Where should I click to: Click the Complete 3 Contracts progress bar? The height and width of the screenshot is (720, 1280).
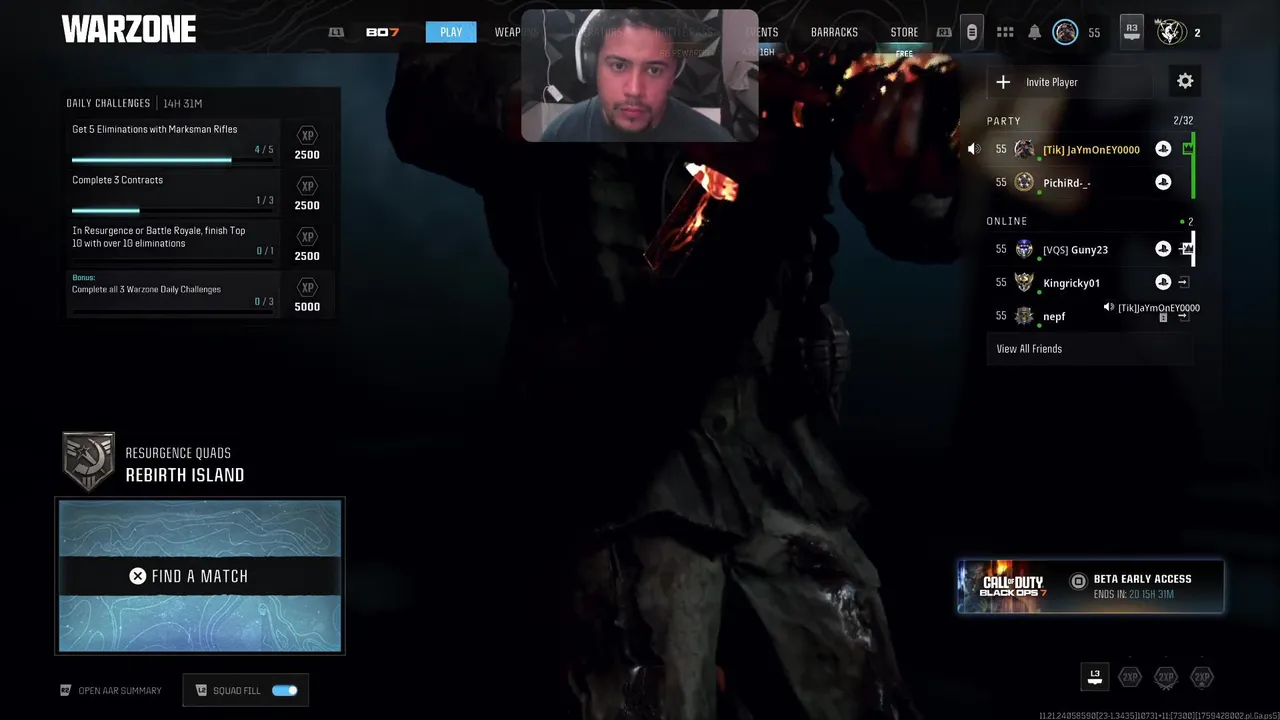[172, 211]
